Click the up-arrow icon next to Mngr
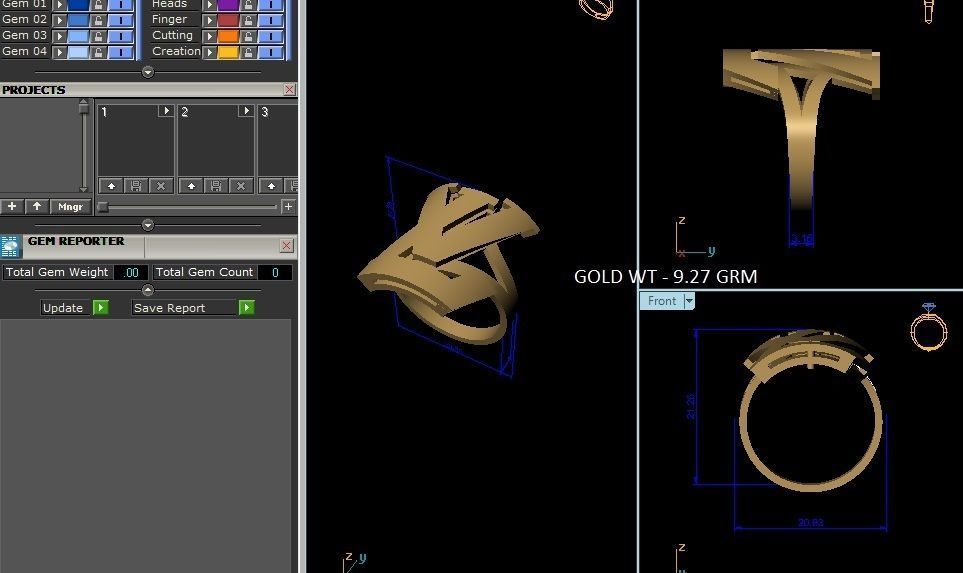 point(37,206)
